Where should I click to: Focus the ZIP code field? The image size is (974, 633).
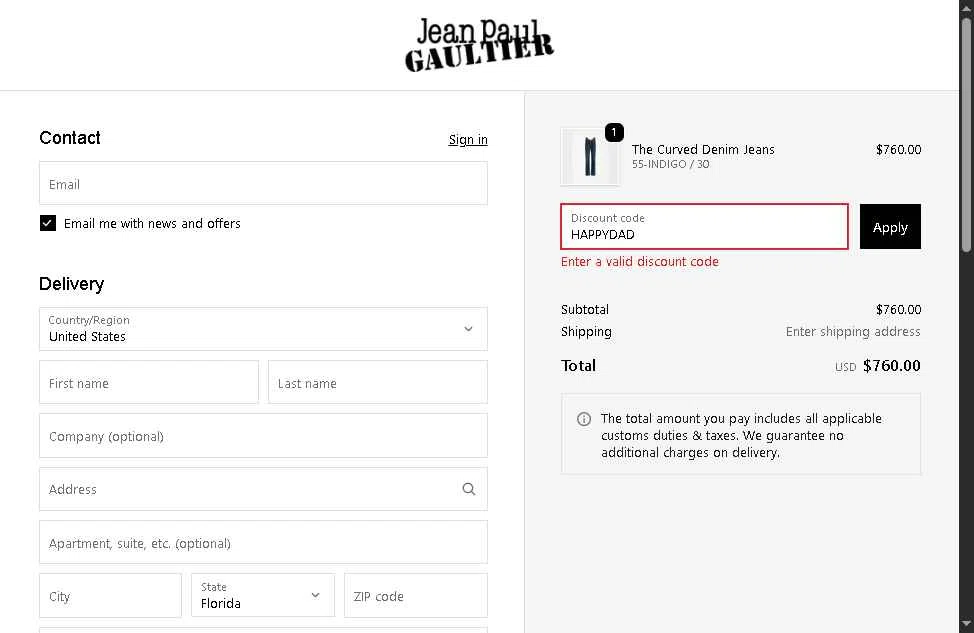[x=416, y=595]
